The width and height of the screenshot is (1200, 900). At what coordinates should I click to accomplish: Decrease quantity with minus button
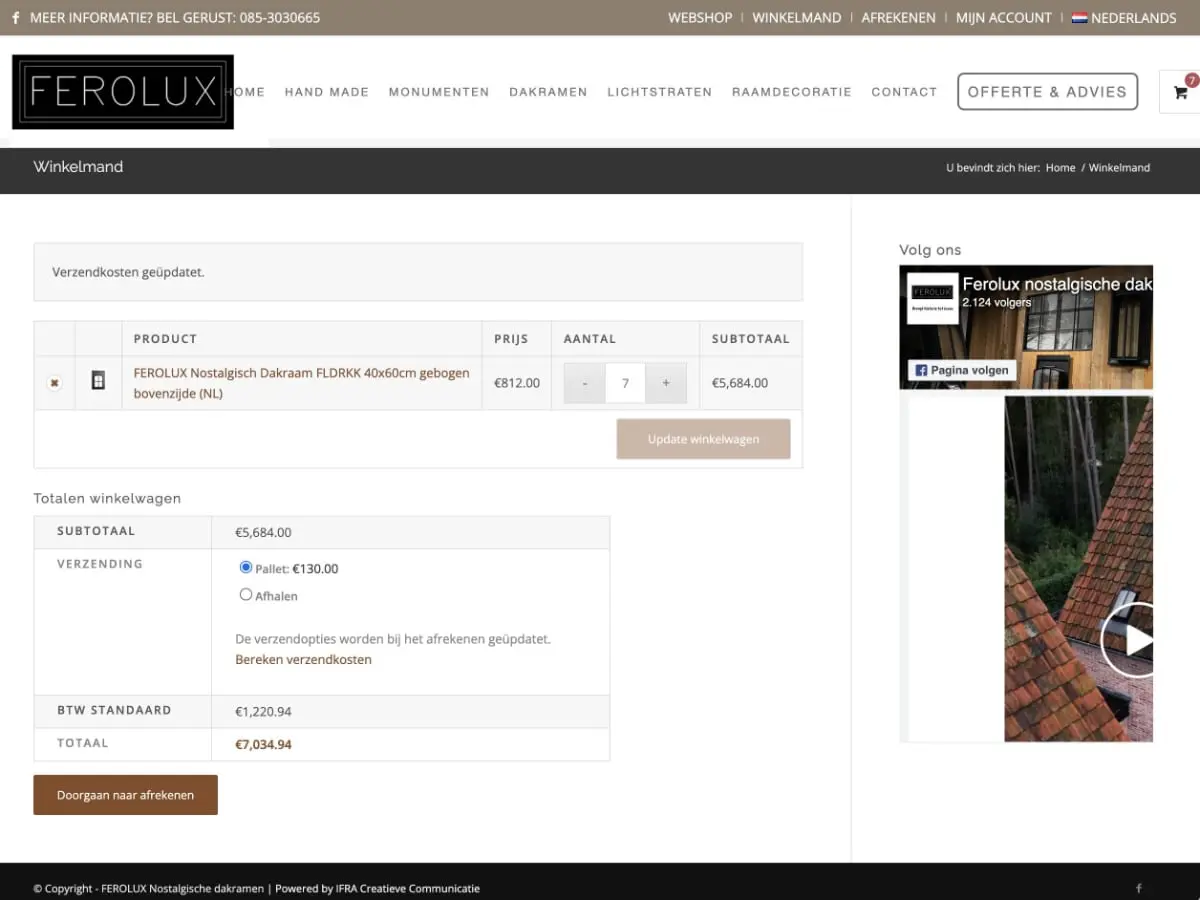(x=585, y=383)
